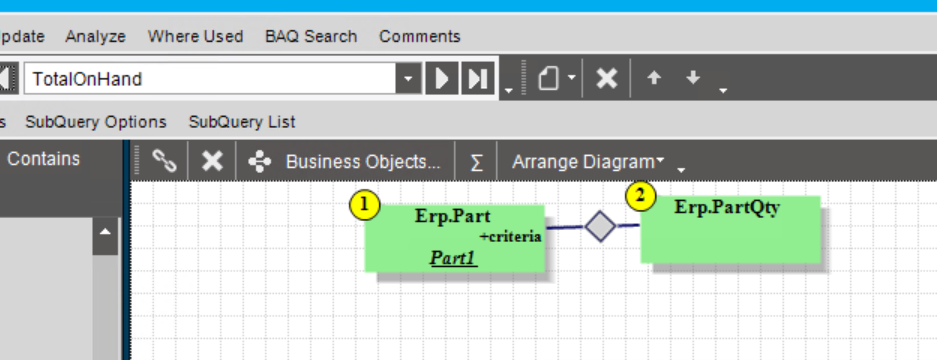This screenshot has height=360, width=937.
Task: Select the SubQuery Options tab
Action: point(96,122)
